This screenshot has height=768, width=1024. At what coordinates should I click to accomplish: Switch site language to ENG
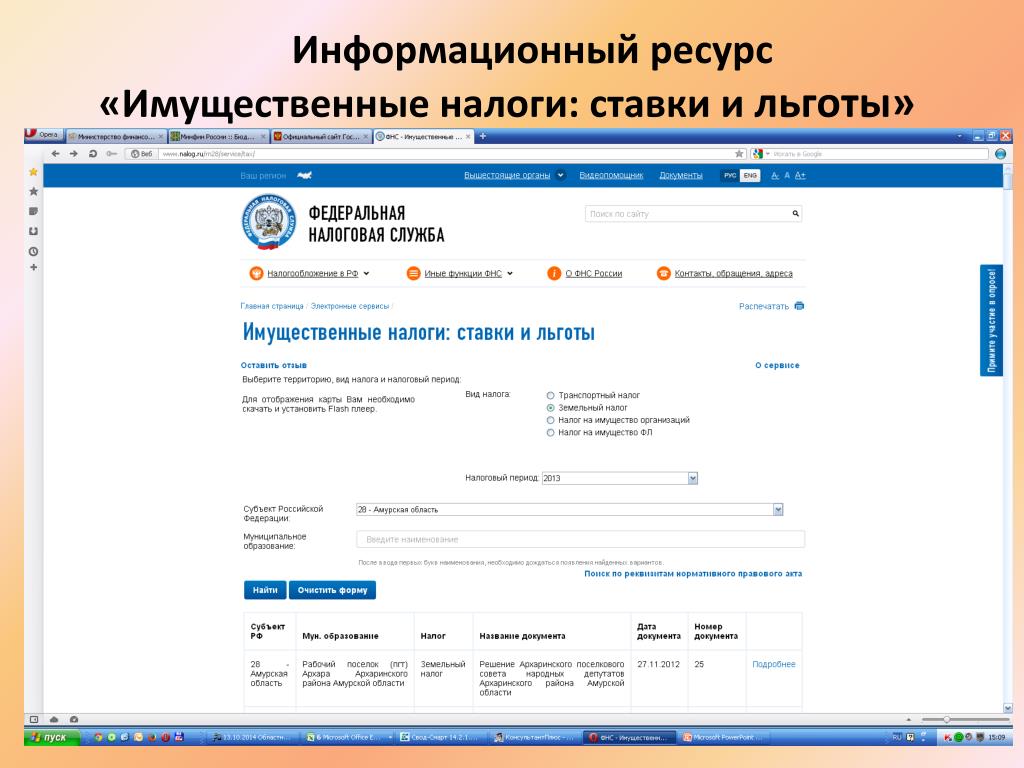[750, 175]
